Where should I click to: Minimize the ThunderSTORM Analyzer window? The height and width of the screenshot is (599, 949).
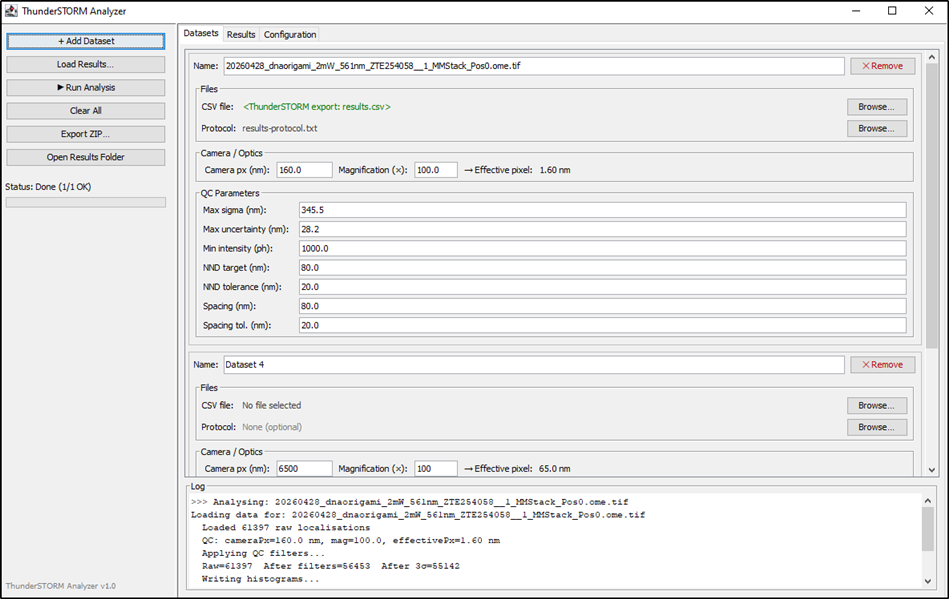pos(856,11)
